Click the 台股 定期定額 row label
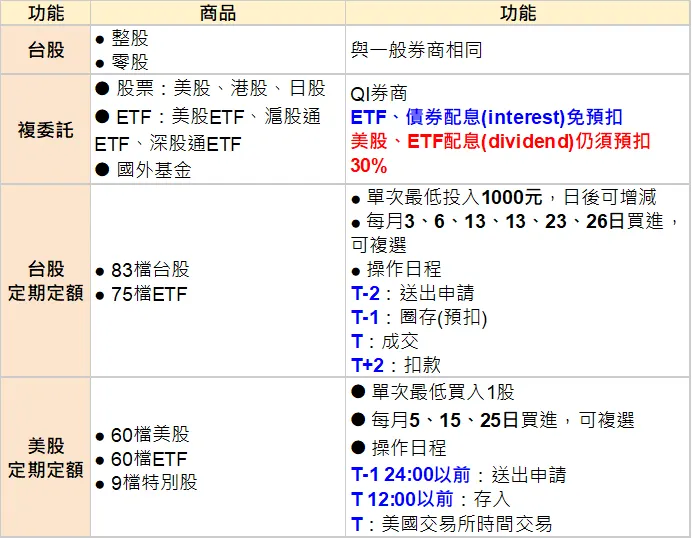This screenshot has height=539, width=692. click(x=46, y=281)
